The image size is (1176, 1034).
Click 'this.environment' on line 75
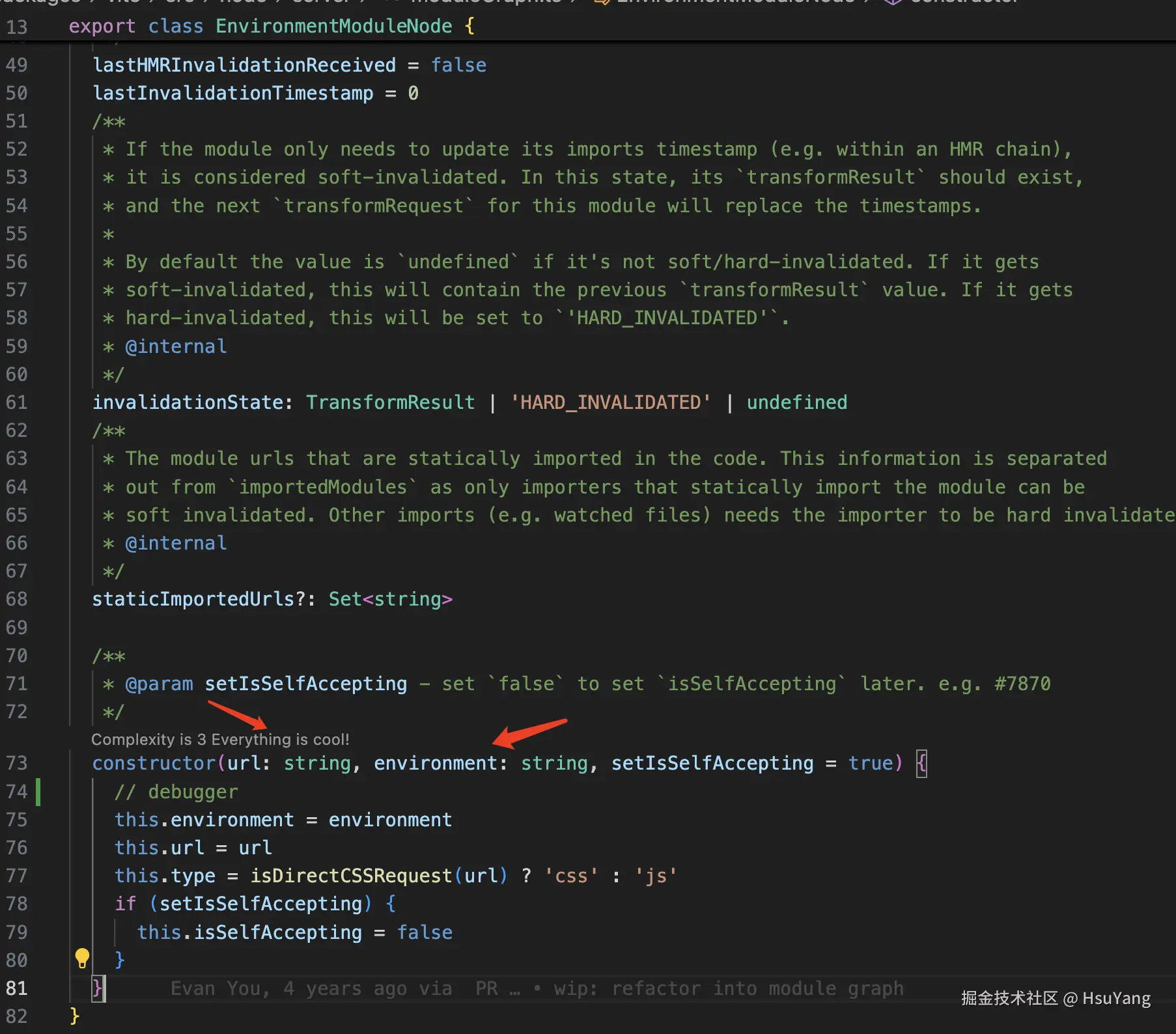point(204,820)
